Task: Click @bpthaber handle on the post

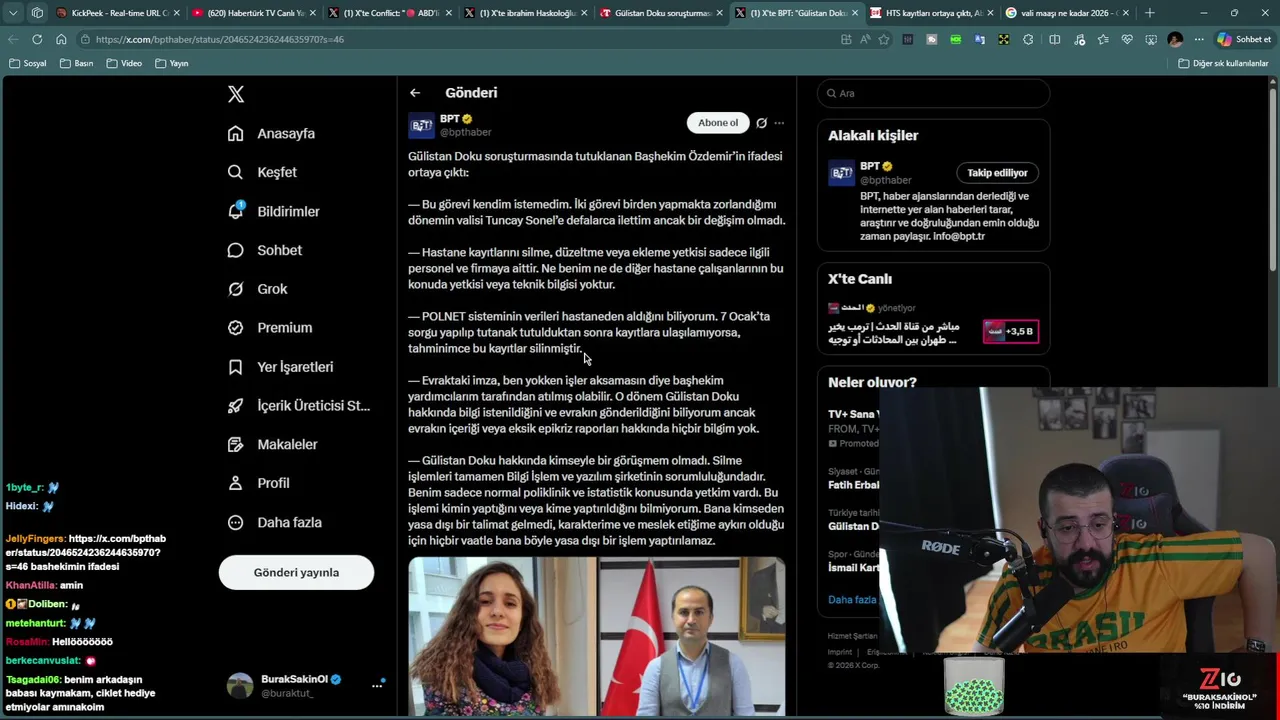Action: click(x=465, y=132)
